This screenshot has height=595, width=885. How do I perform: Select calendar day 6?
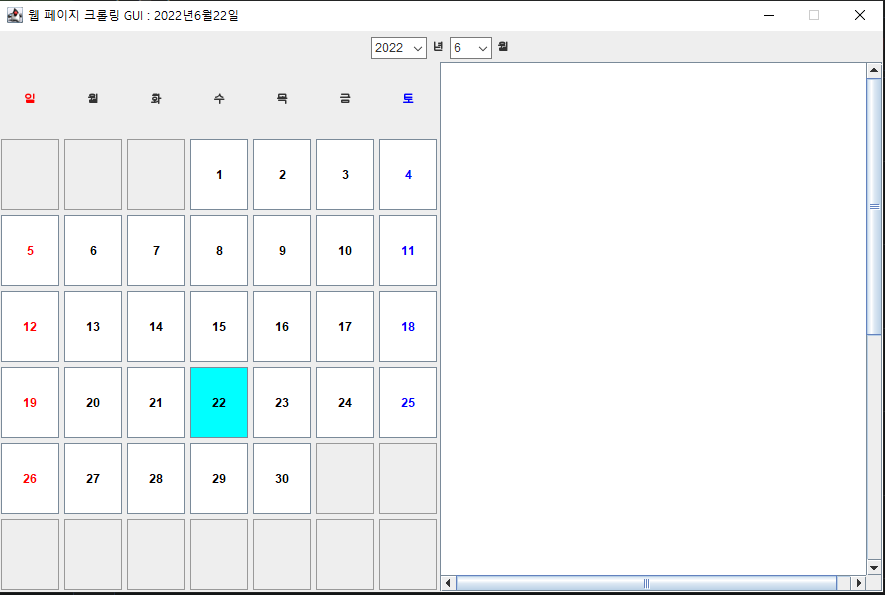point(93,251)
